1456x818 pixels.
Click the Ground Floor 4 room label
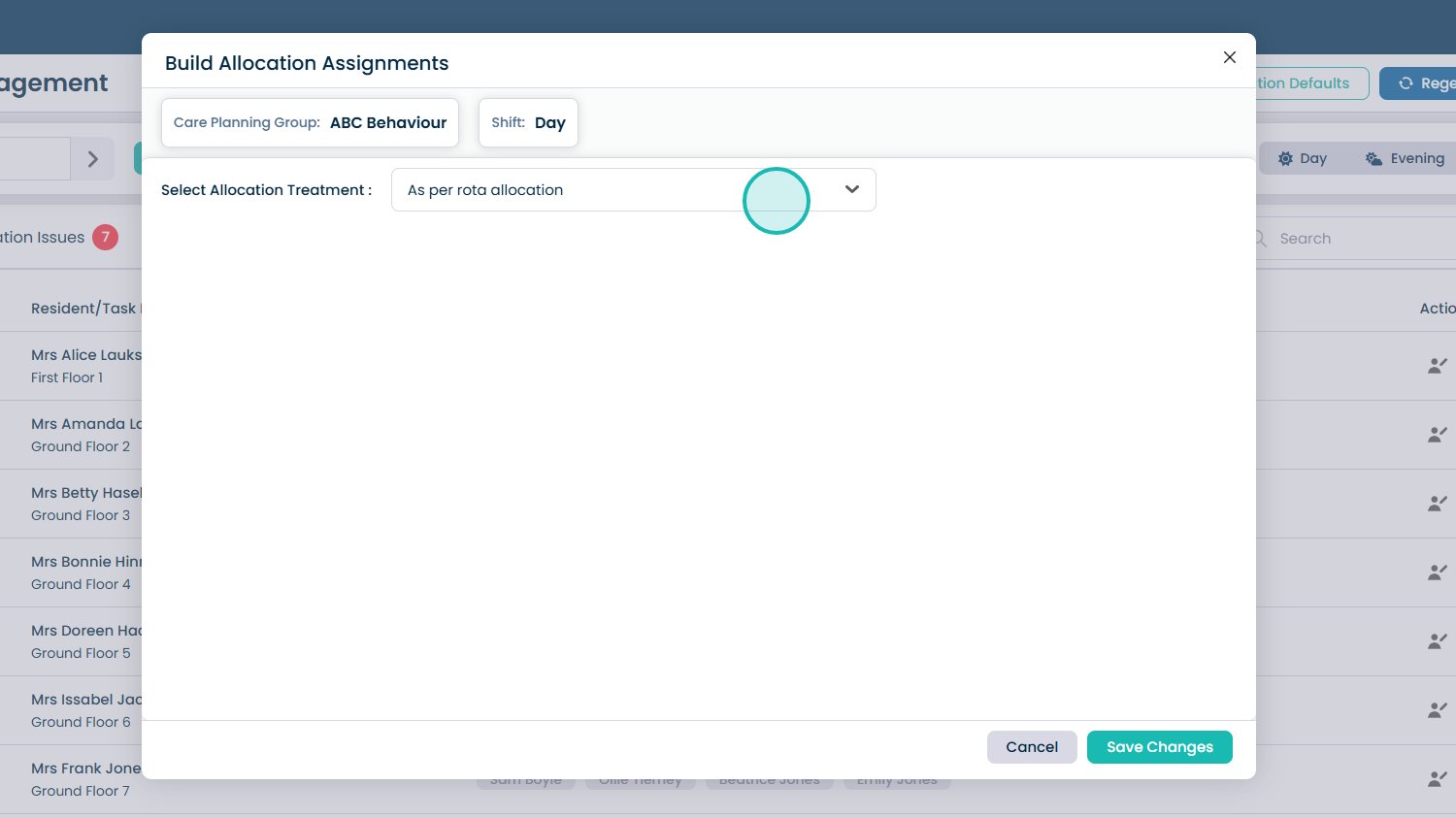81,584
